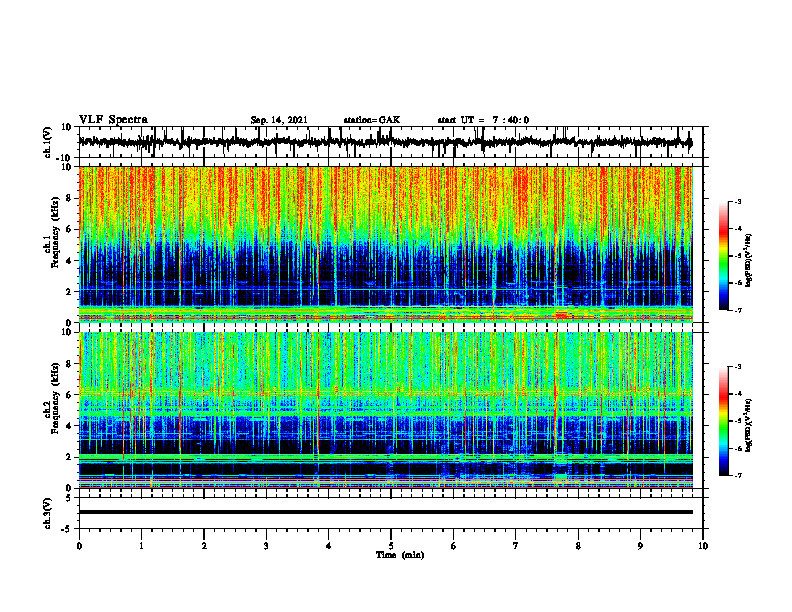This screenshot has width=792, height=612.
Task: Click the "-3" label atop ch.1 color bar
Action: point(738,201)
